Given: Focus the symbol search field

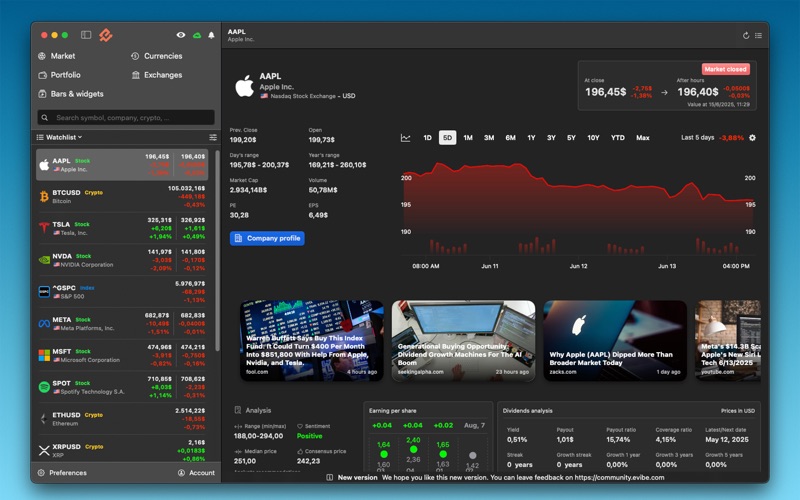Looking at the screenshot, I should (126, 117).
